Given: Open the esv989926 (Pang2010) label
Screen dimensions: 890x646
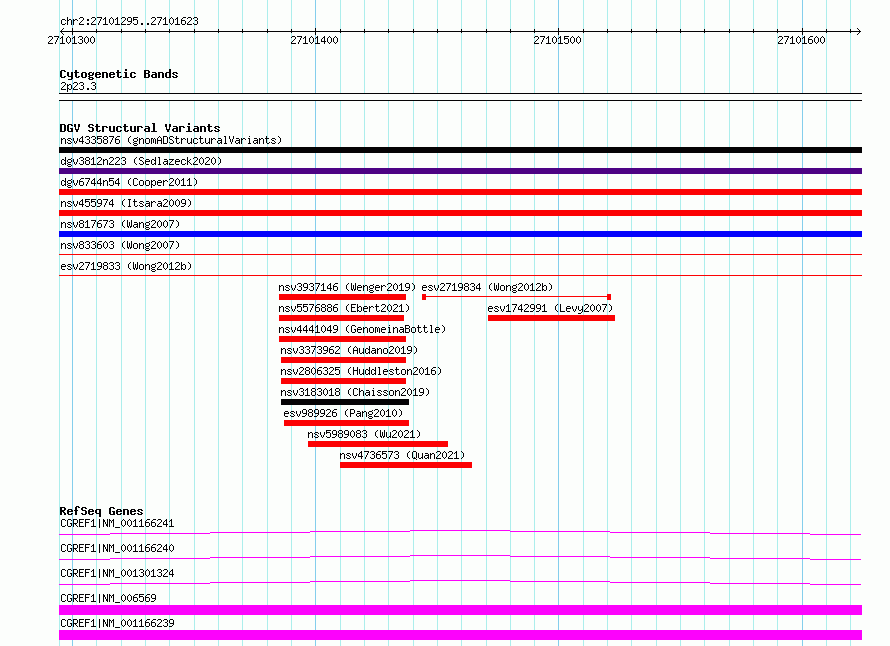Looking at the screenshot, I should (343, 413).
